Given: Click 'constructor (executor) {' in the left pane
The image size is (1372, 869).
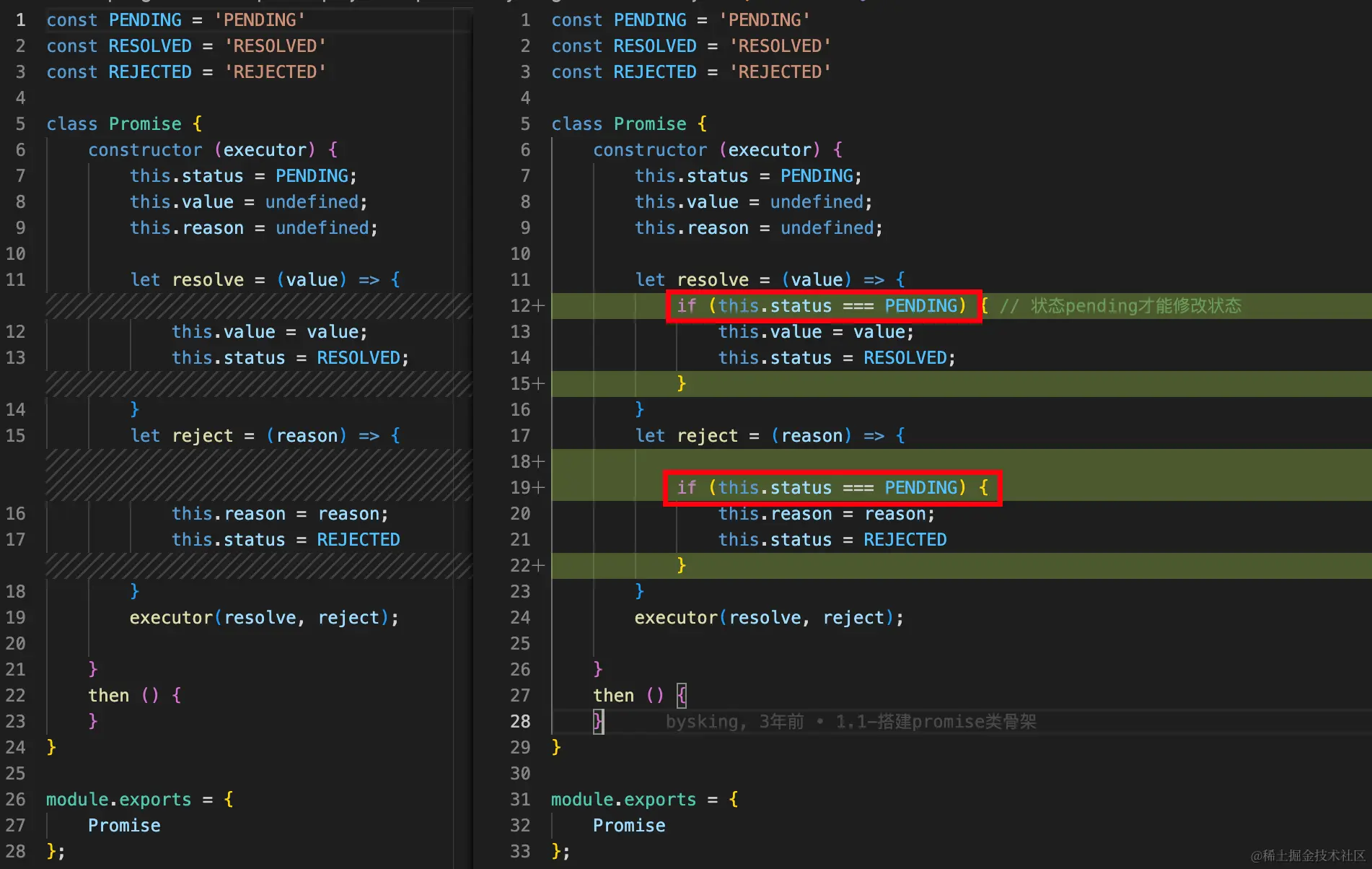Looking at the screenshot, I should (213, 150).
